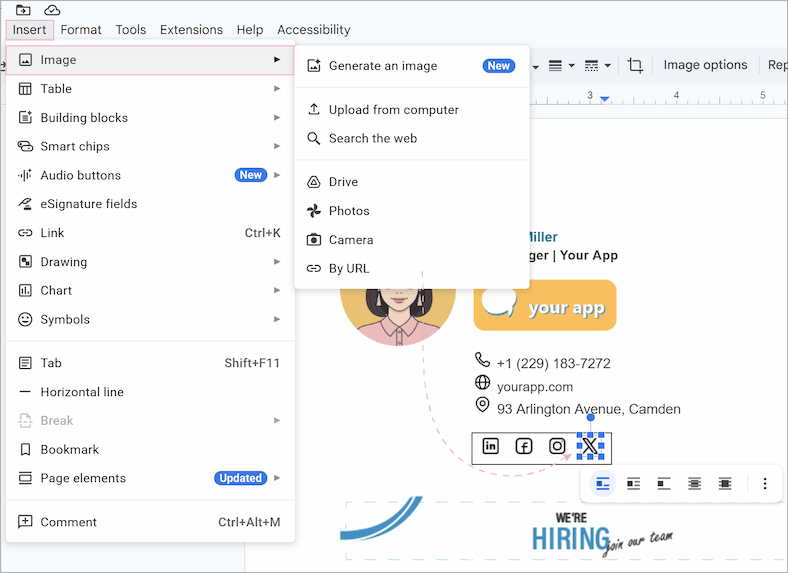The image size is (788, 573).
Task: Click the crop image icon
Action: [635, 66]
